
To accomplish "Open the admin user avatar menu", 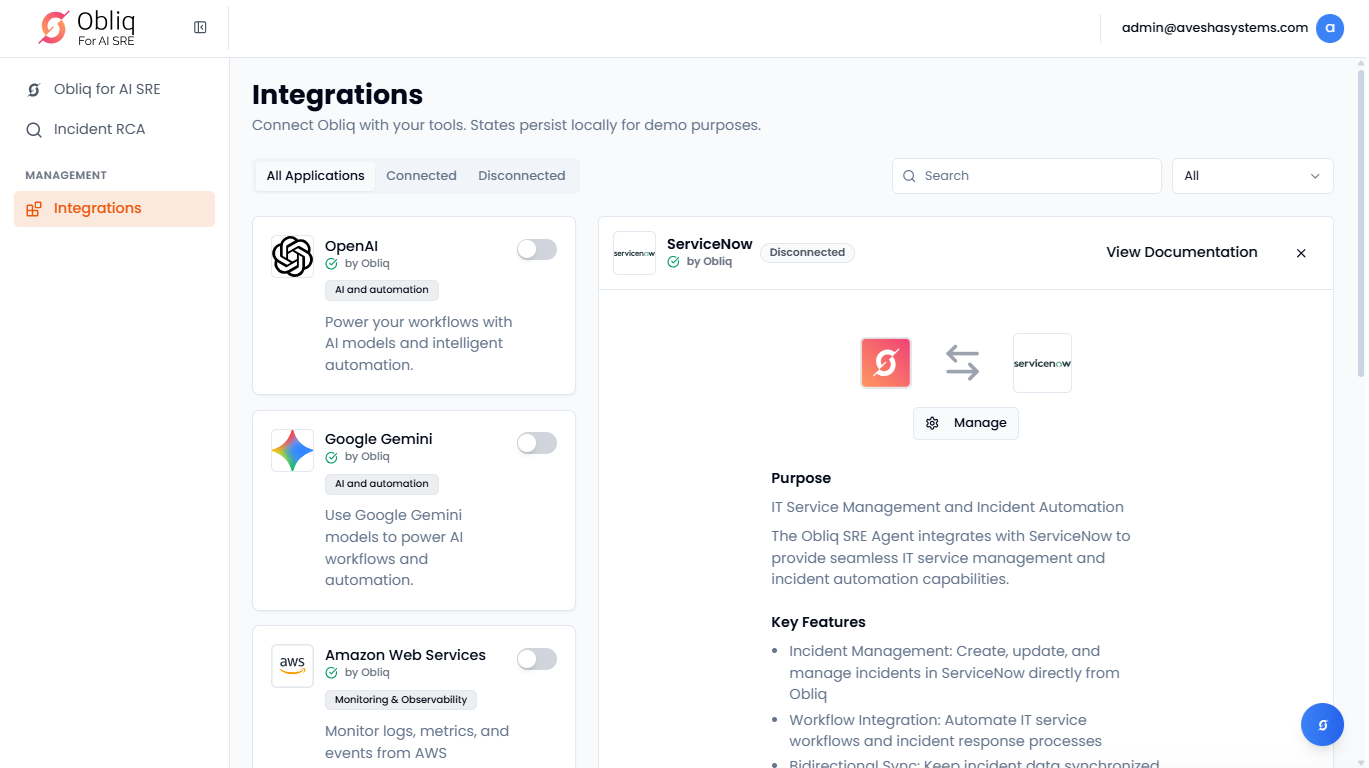I will pyautogui.click(x=1329, y=28).
